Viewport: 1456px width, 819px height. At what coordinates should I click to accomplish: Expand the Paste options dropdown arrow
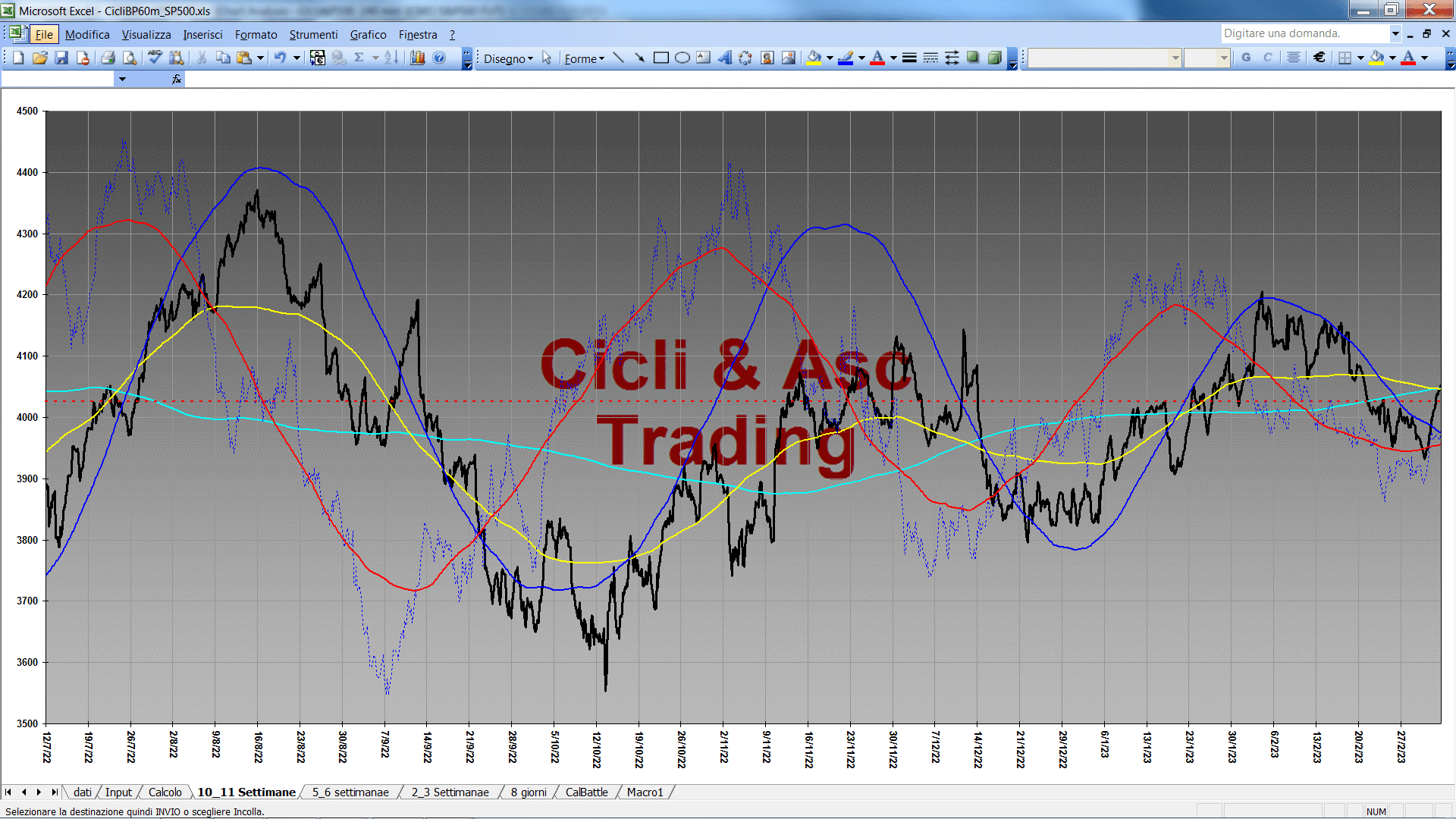260,58
